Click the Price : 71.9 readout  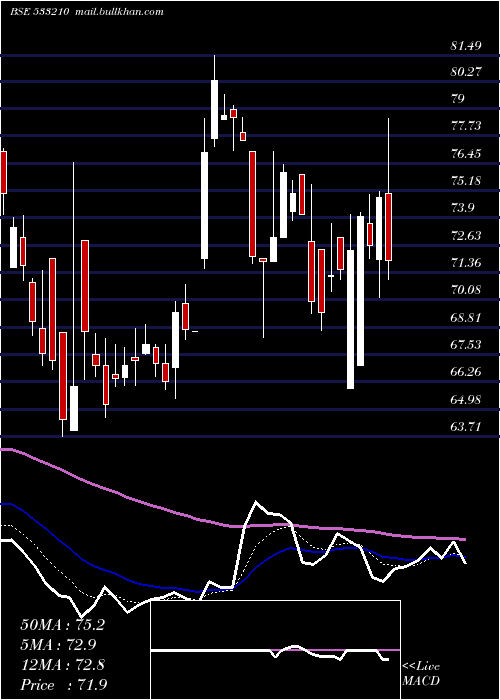coord(63,684)
